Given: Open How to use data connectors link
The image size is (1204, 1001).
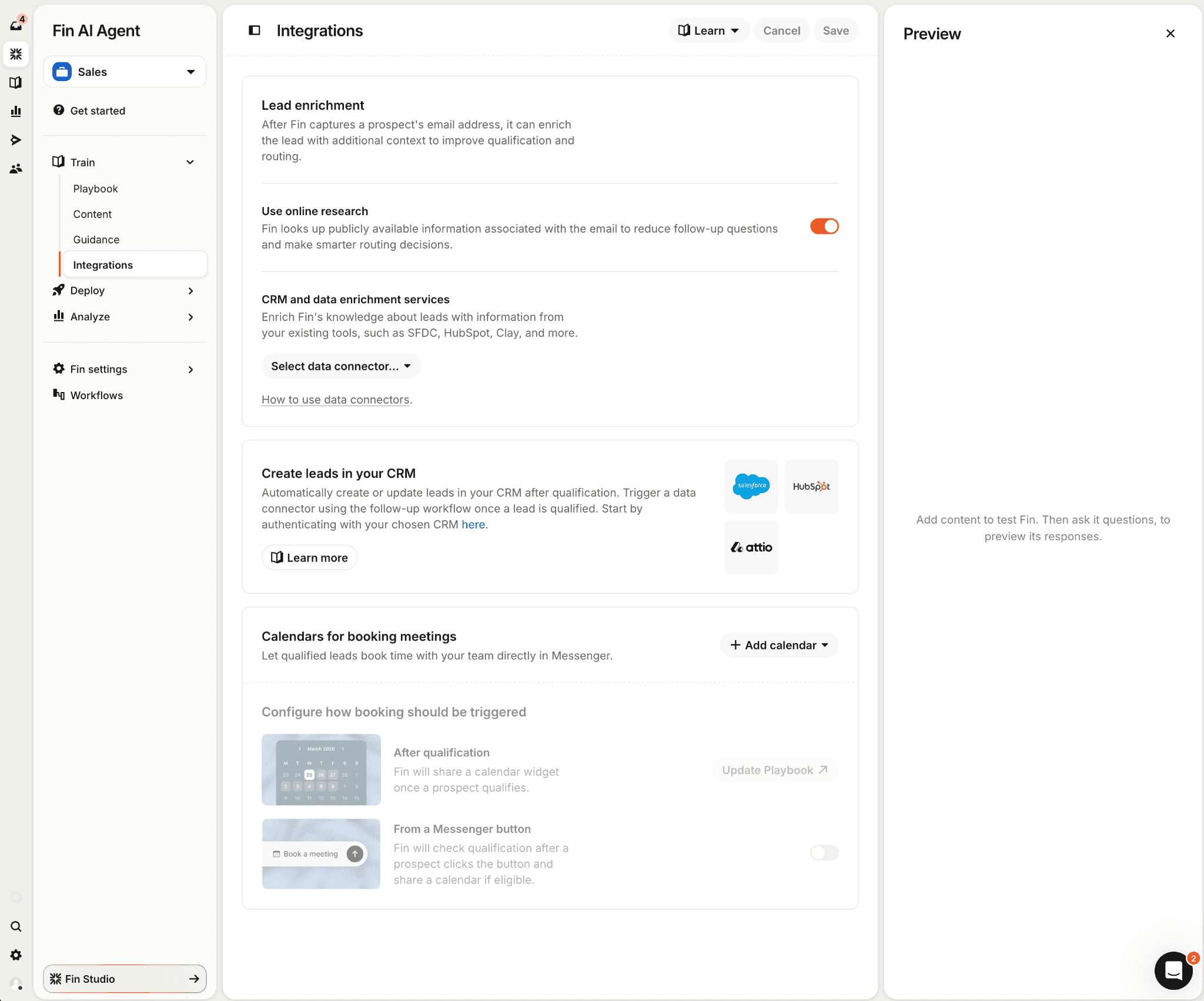Looking at the screenshot, I should (x=336, y=400).
